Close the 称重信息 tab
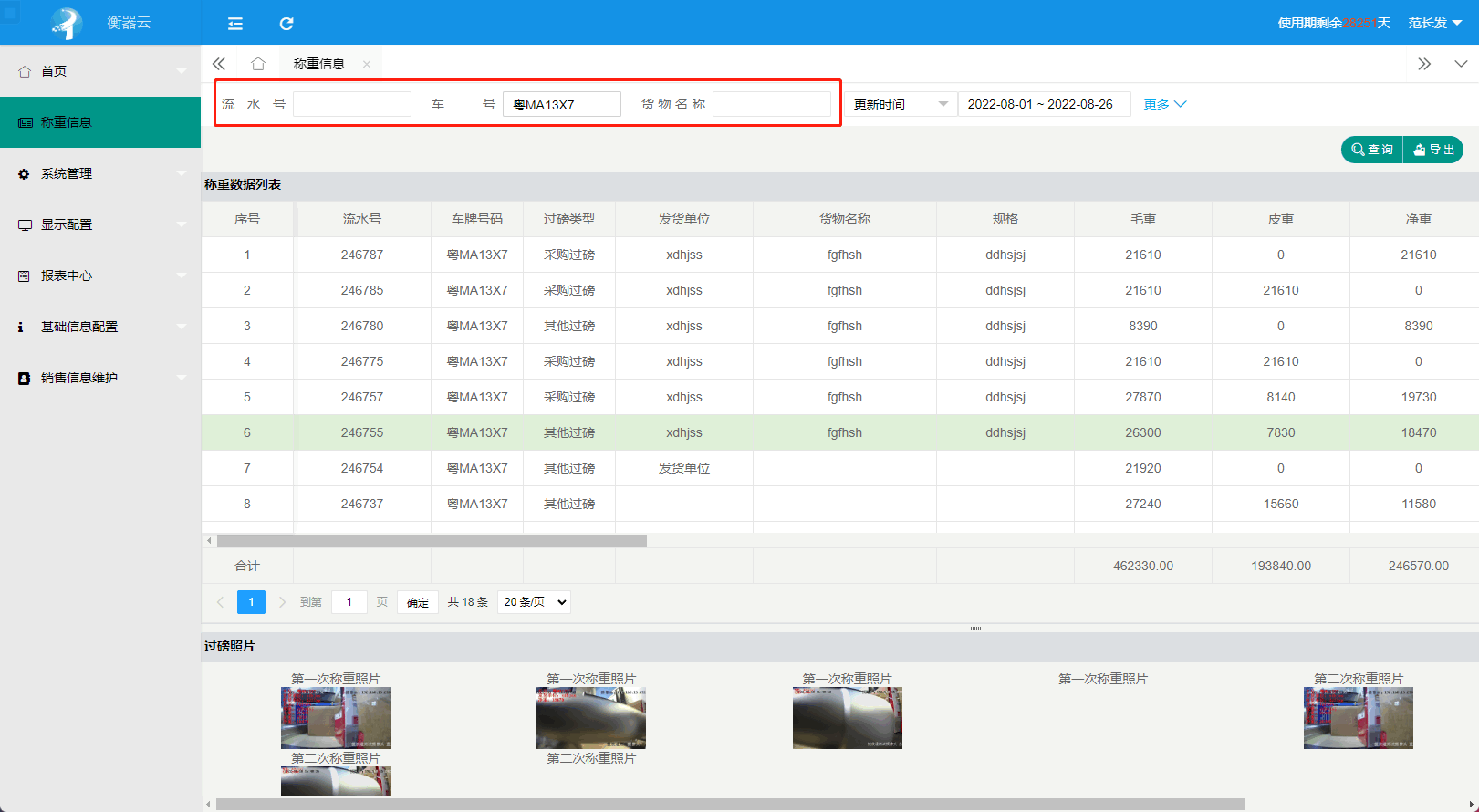This screenshot has height=812, width=1479. point(367,64)
